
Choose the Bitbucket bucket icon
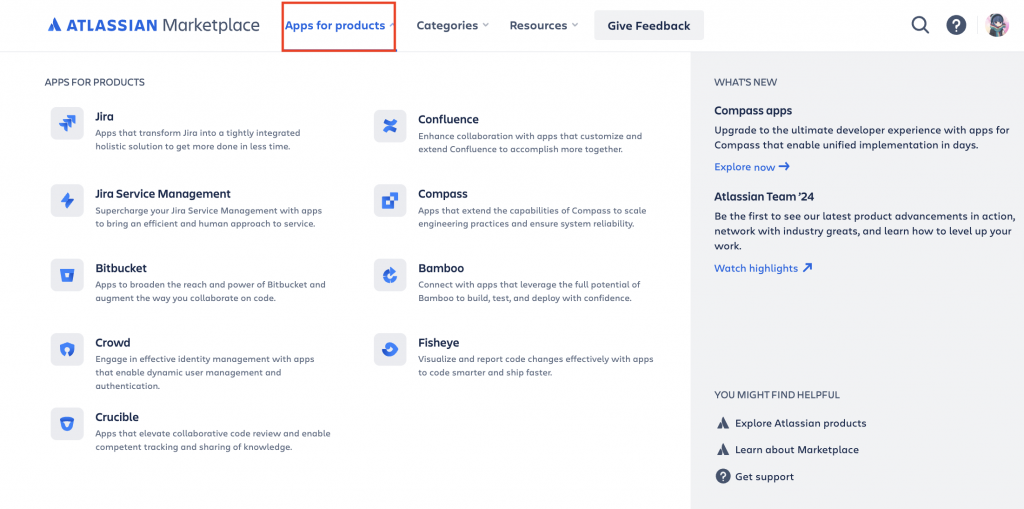[67, 275]
